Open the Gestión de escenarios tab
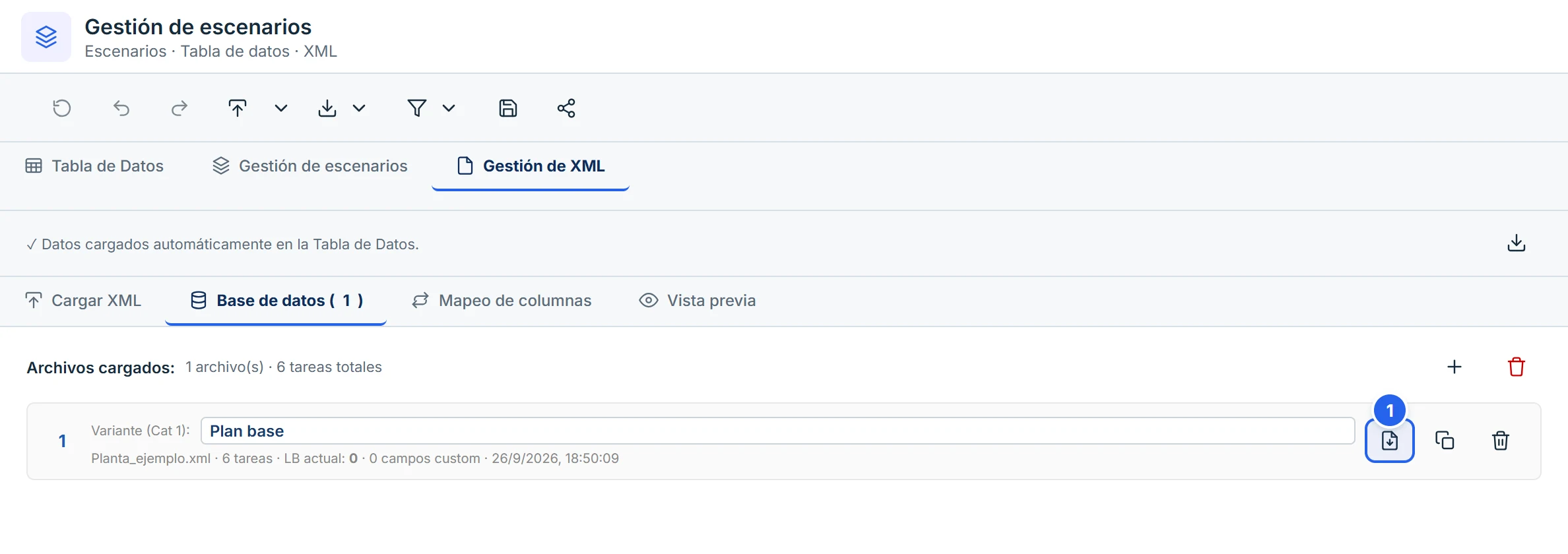 310,166
